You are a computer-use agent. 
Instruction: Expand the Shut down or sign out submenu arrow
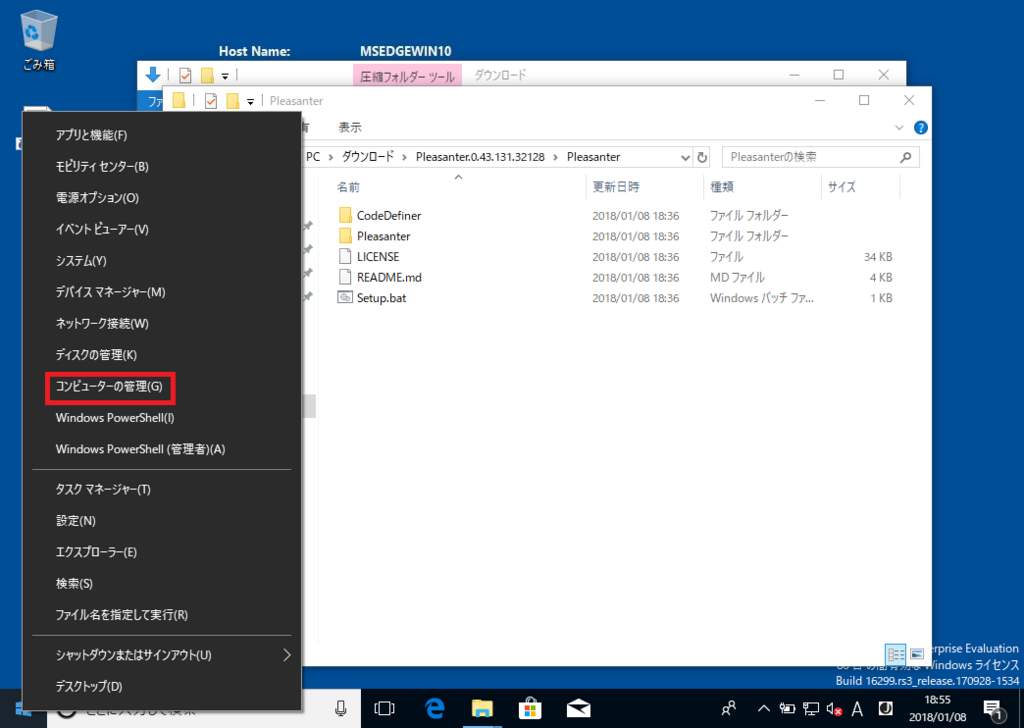[x=287, y=655]
